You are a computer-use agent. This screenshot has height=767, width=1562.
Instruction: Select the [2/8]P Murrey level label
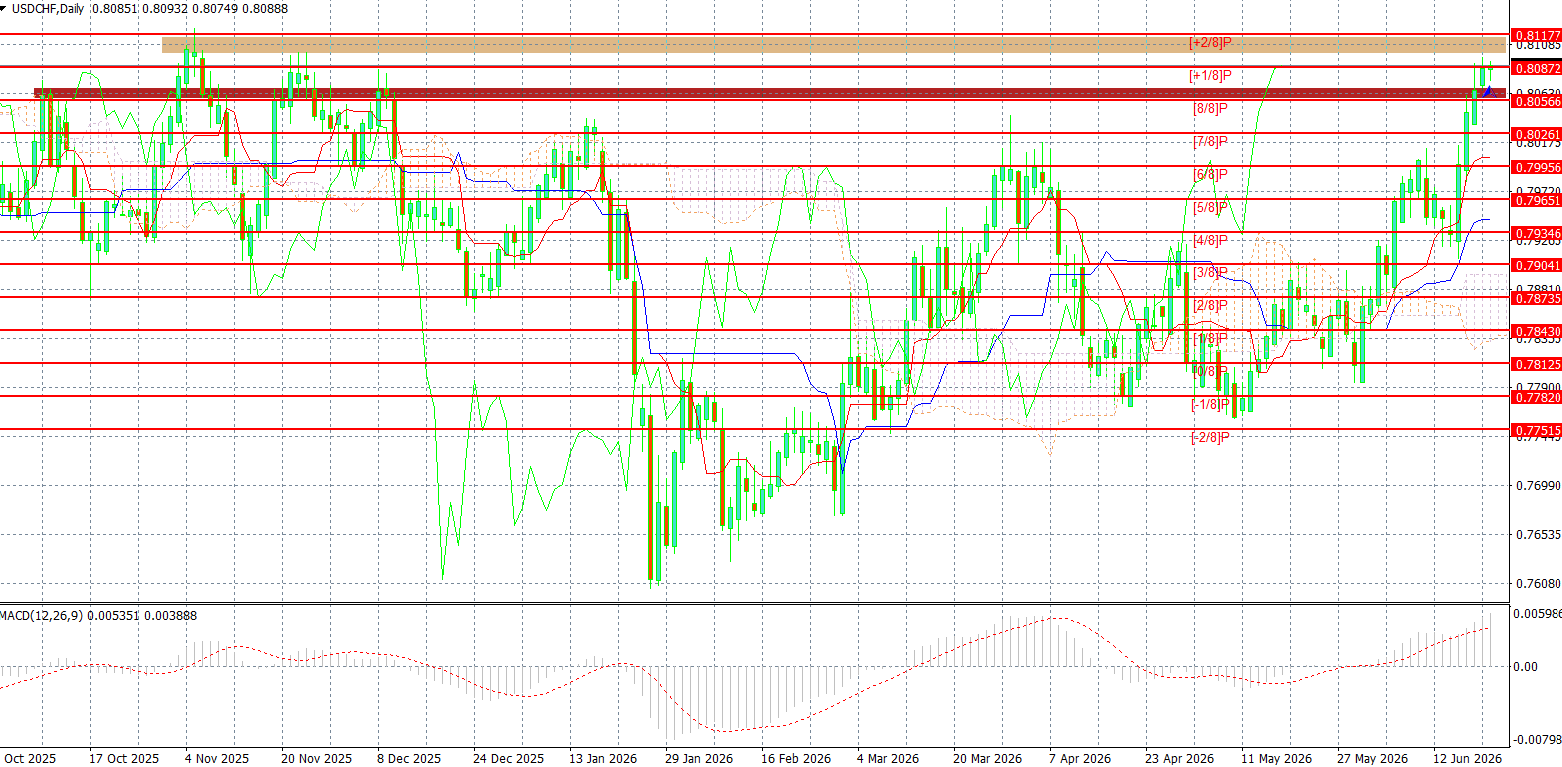pyautogui.click(x=1210, y=306)
